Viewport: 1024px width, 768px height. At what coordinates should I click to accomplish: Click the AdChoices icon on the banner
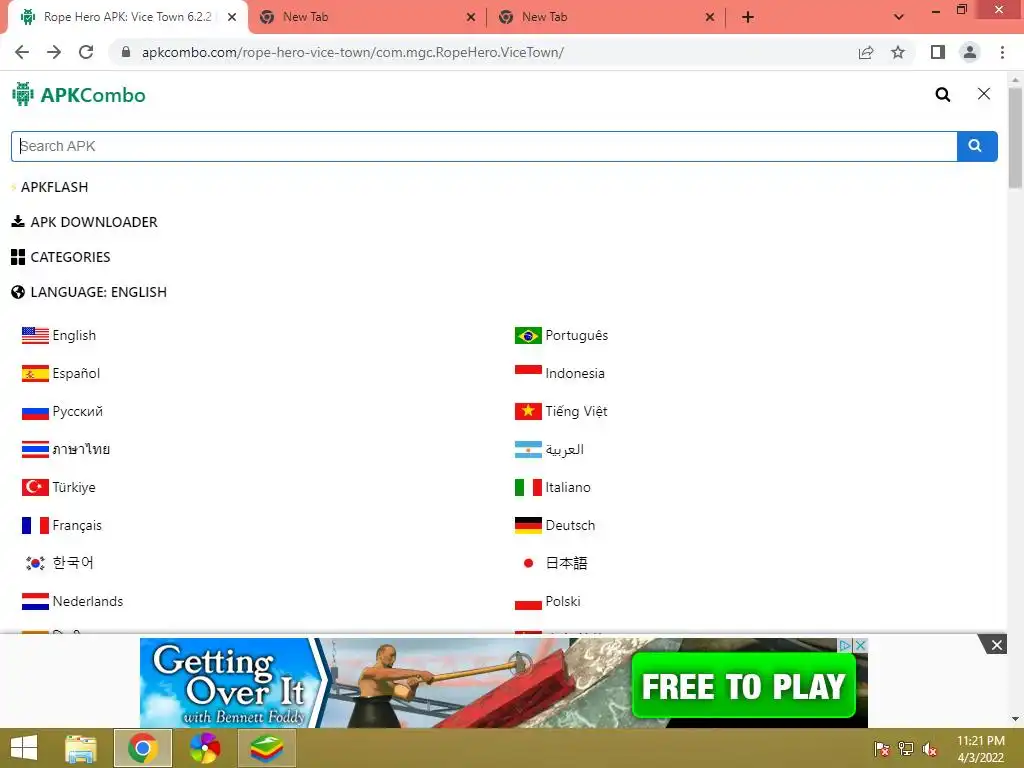[844, 645]
